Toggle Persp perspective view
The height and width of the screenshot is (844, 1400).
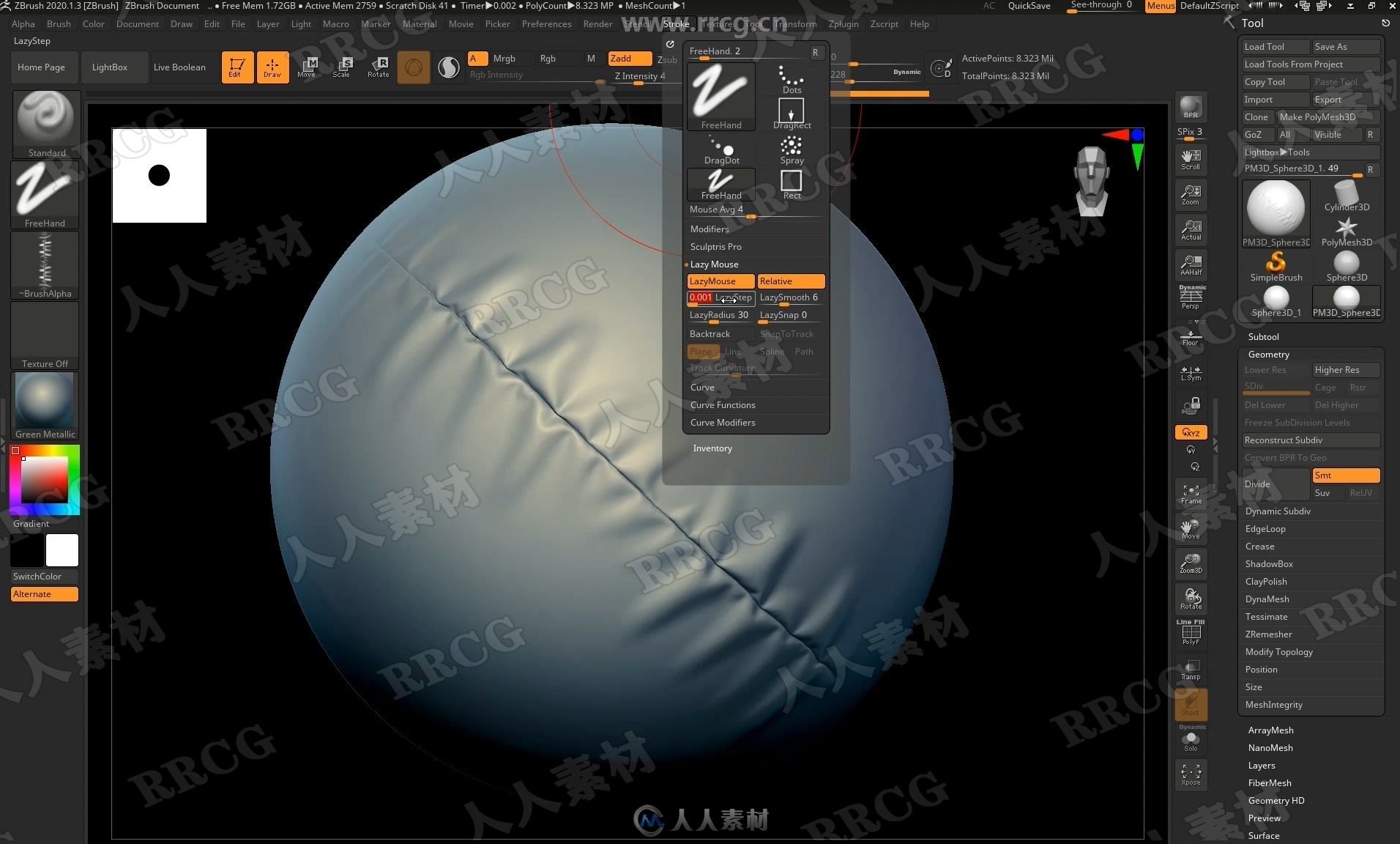[1191, 297]
